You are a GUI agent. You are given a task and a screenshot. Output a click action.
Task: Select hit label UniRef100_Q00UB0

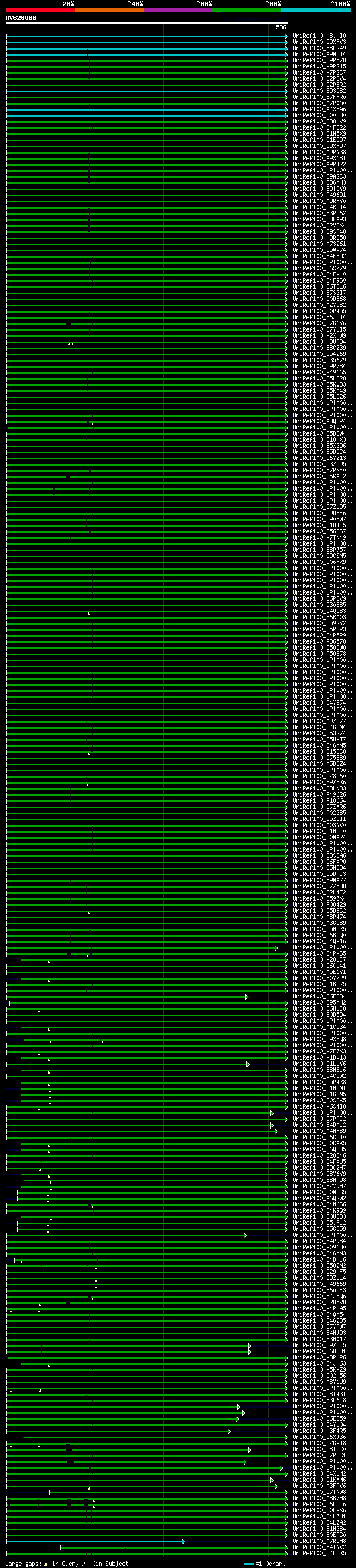[319, 115]
